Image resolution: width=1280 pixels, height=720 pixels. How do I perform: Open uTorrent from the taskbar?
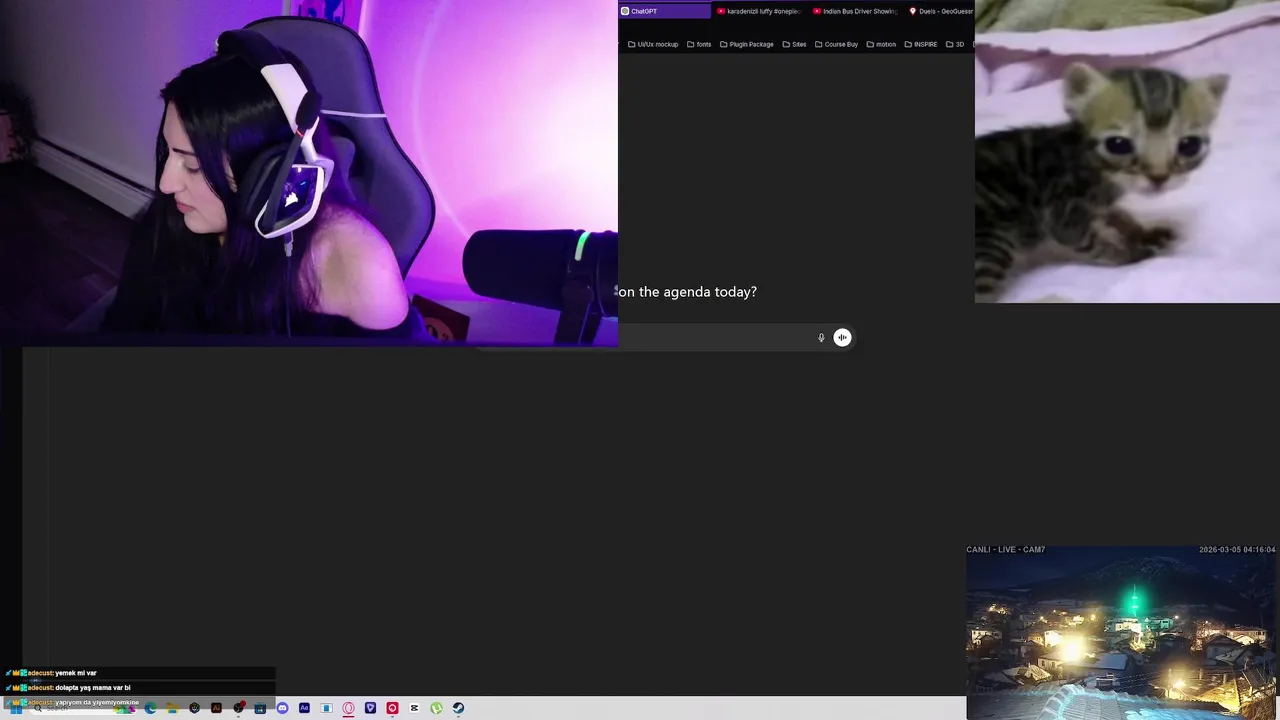(x=436, y=708)
